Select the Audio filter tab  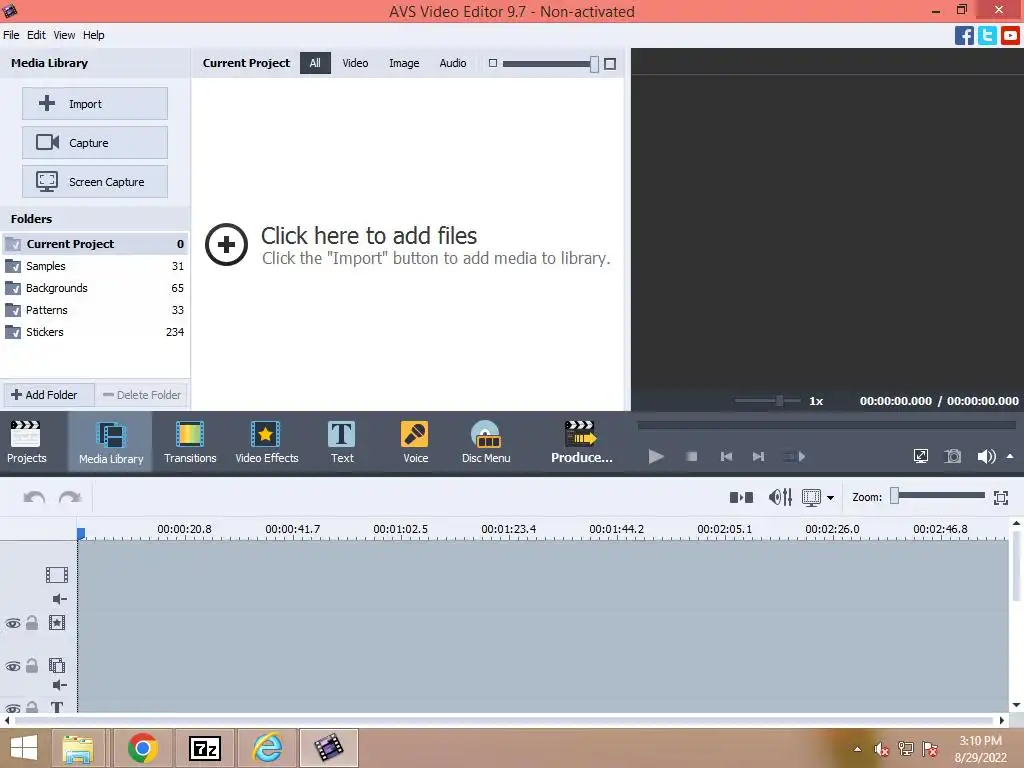[453, 63]
